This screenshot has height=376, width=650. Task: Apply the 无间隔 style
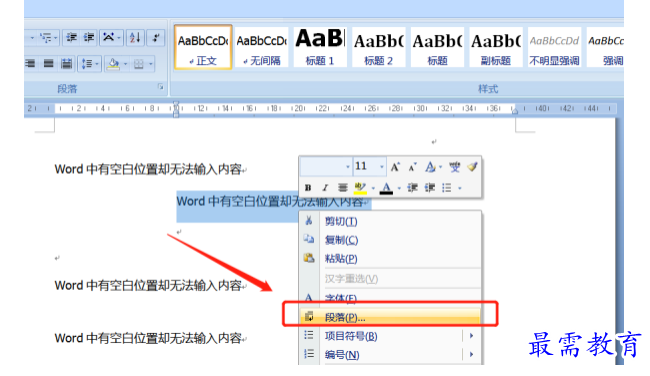[262, 47]
